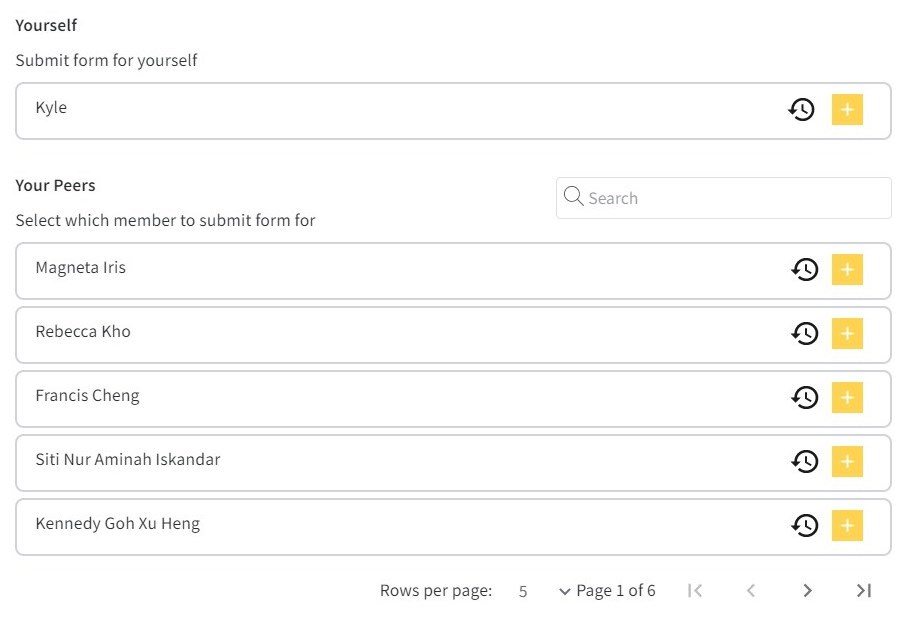909x623 pixels.
Task: Add a form for Rebecca Kho
Action: point(847,333)
